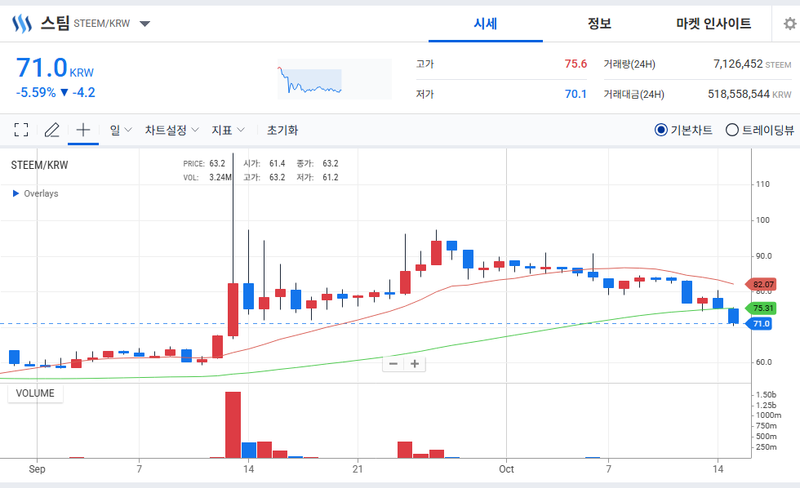Image resolution: width=800 pixels, height=488 pixels.
Task: Zoom in chart with plus button
Action: 415,364
